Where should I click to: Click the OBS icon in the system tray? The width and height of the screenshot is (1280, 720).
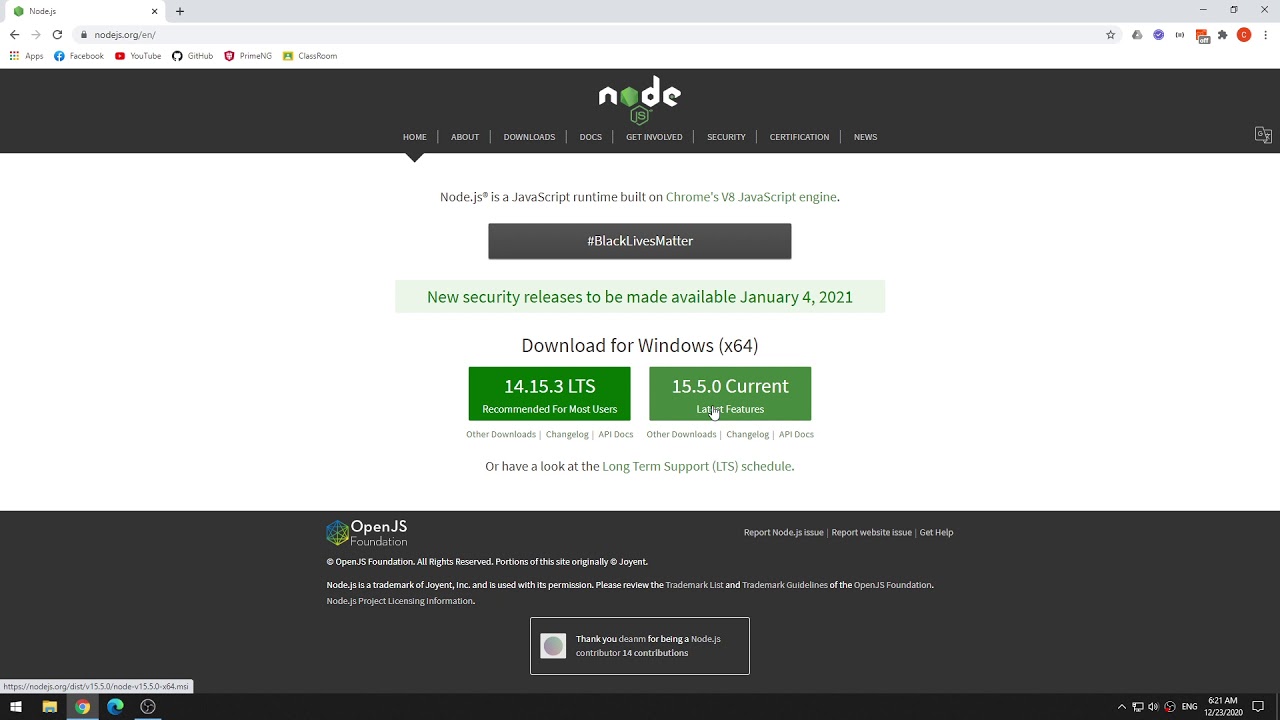click(x=1170, y=707)
